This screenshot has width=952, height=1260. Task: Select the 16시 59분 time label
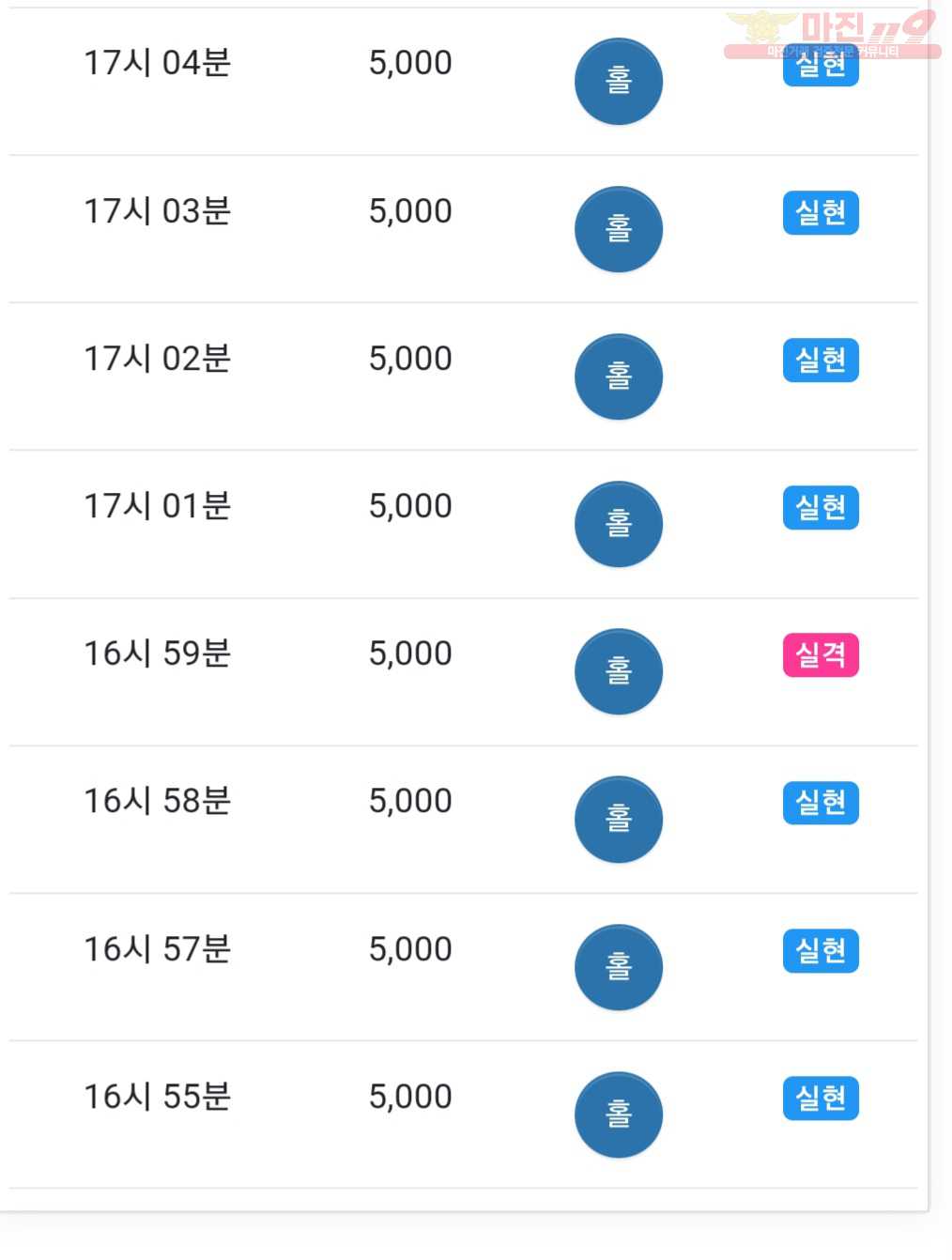158,653
